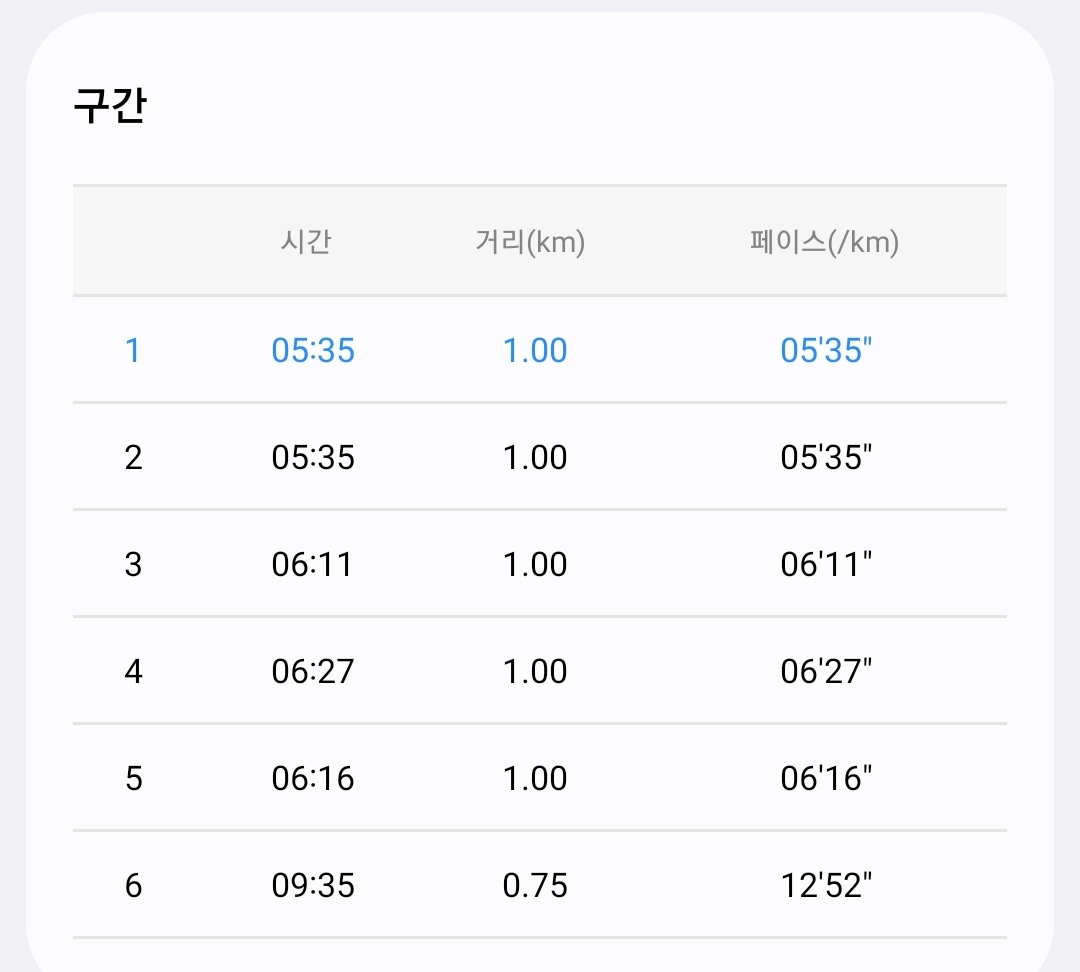The height and width of the screenshot is (972, 1080).
Task: Select the blue 05'35" pace value
Action: click(x=826, y=351)
